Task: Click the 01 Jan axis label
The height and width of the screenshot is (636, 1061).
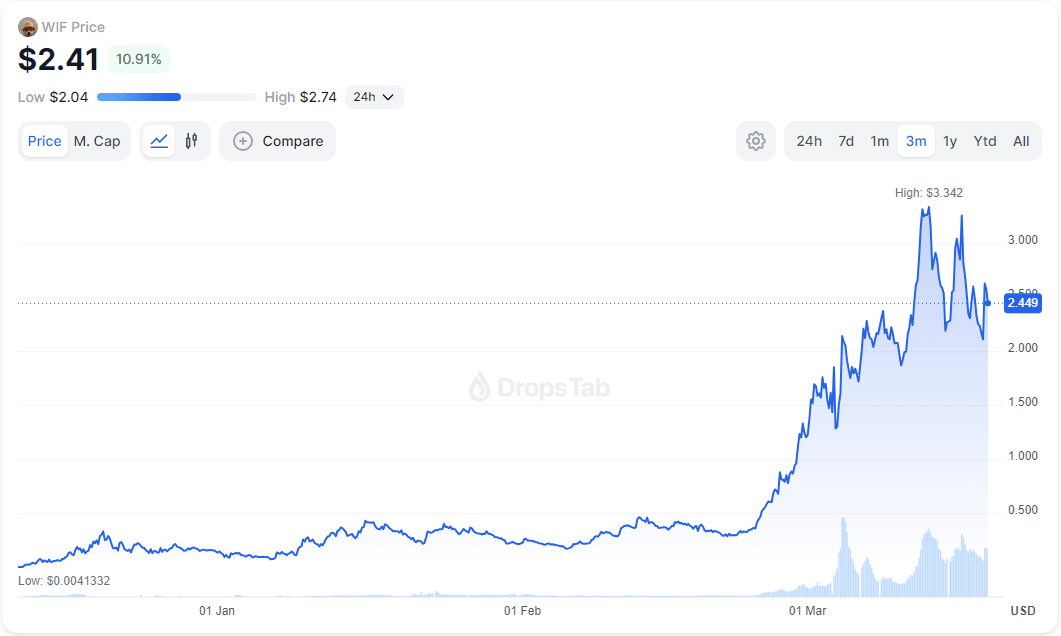Action: coord(217,610)
